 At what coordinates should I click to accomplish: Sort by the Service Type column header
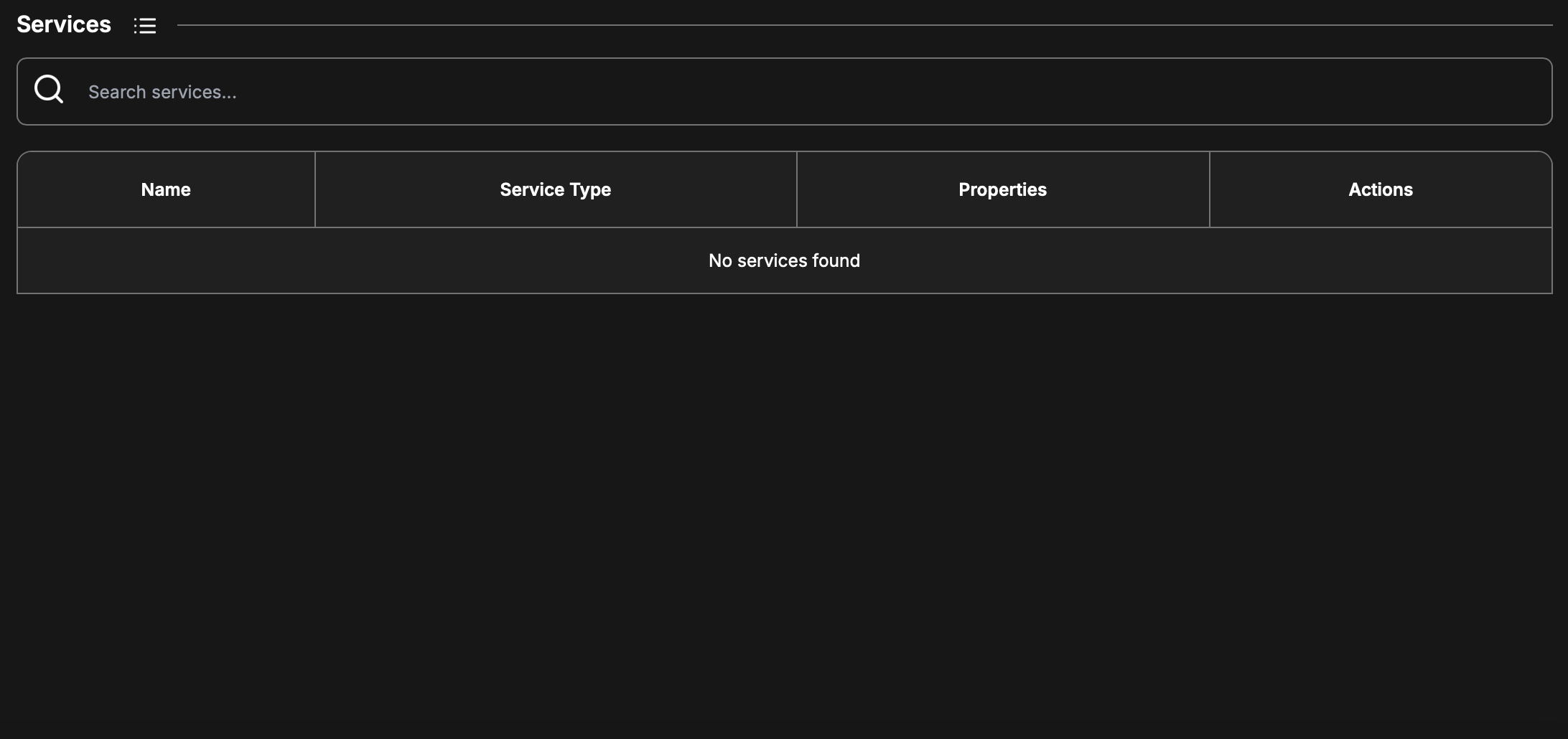click(x=555, y=189)
